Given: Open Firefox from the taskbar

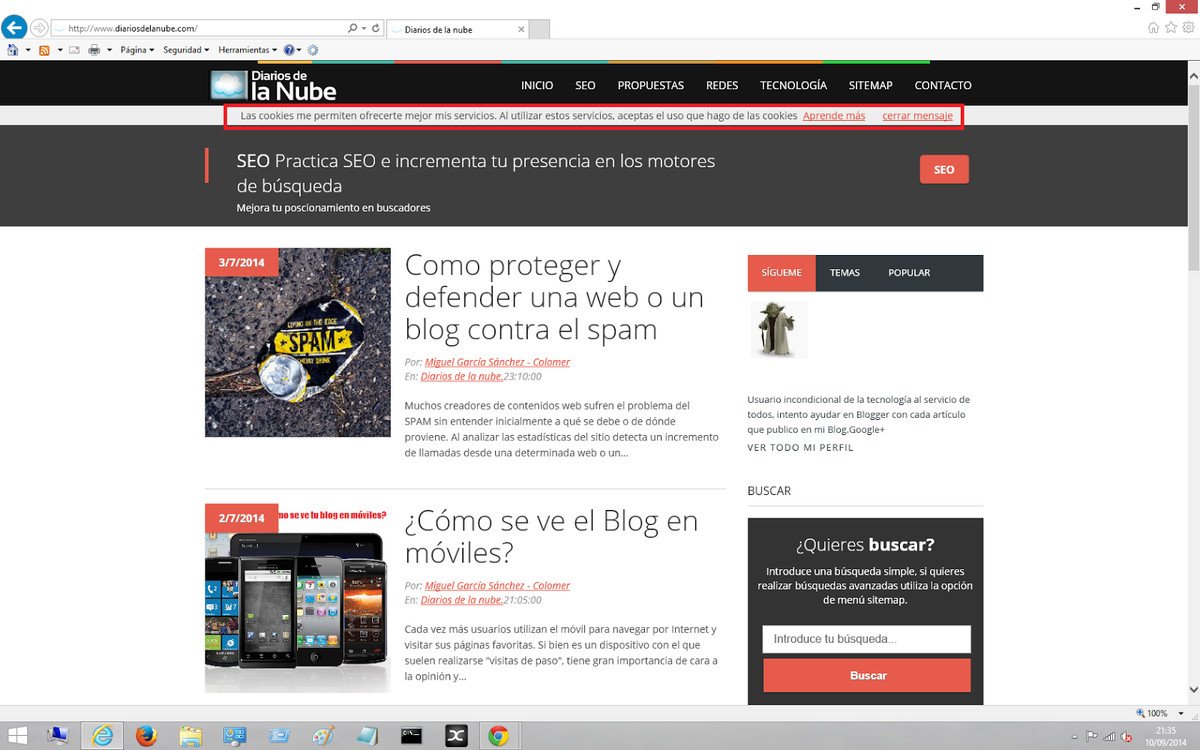Looking at the screenshot, I should pos(147,736).
